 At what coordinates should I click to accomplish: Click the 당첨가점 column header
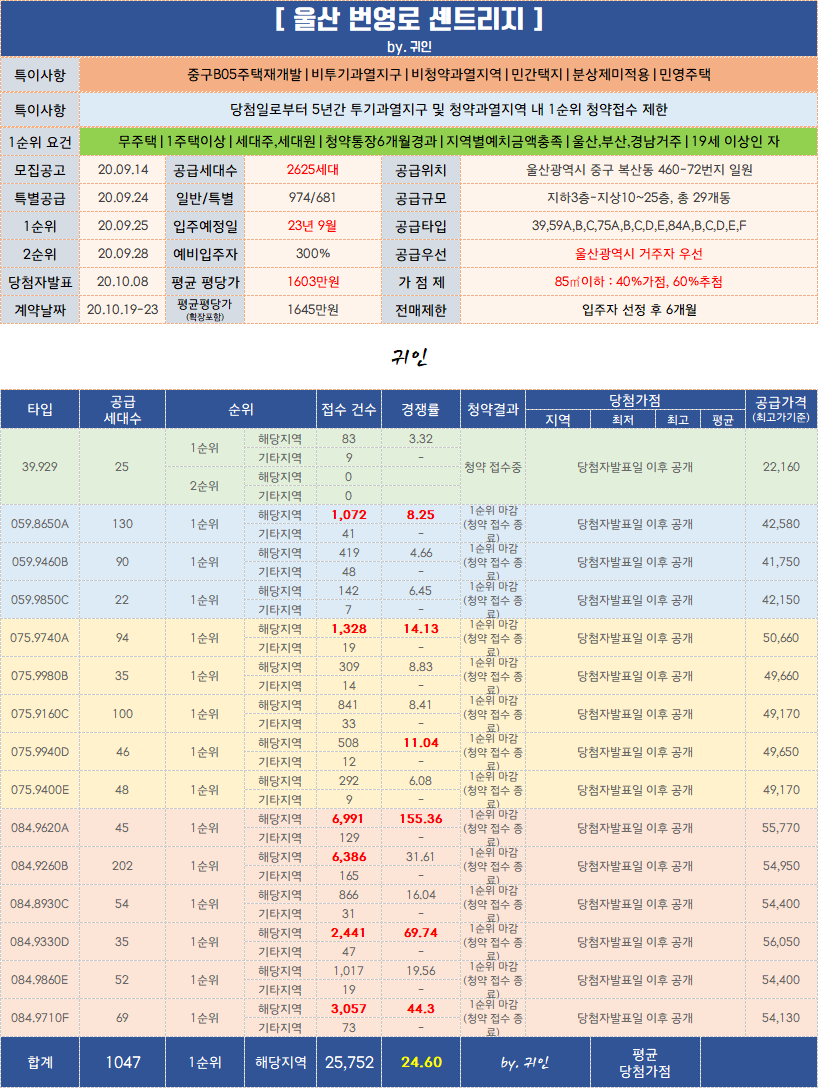coord(635,400)
